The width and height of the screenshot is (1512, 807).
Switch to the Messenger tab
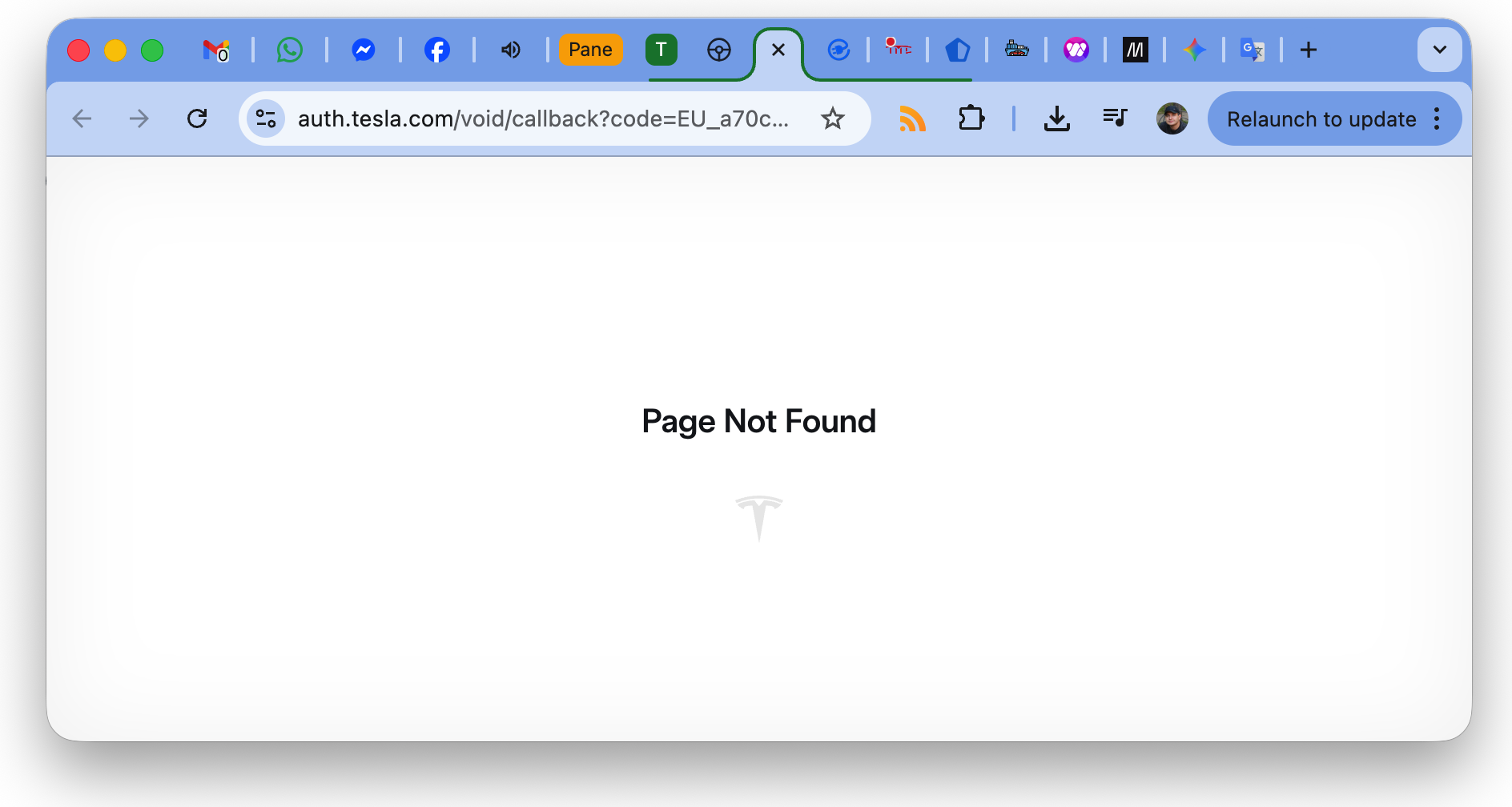click(x=364, y=50)
